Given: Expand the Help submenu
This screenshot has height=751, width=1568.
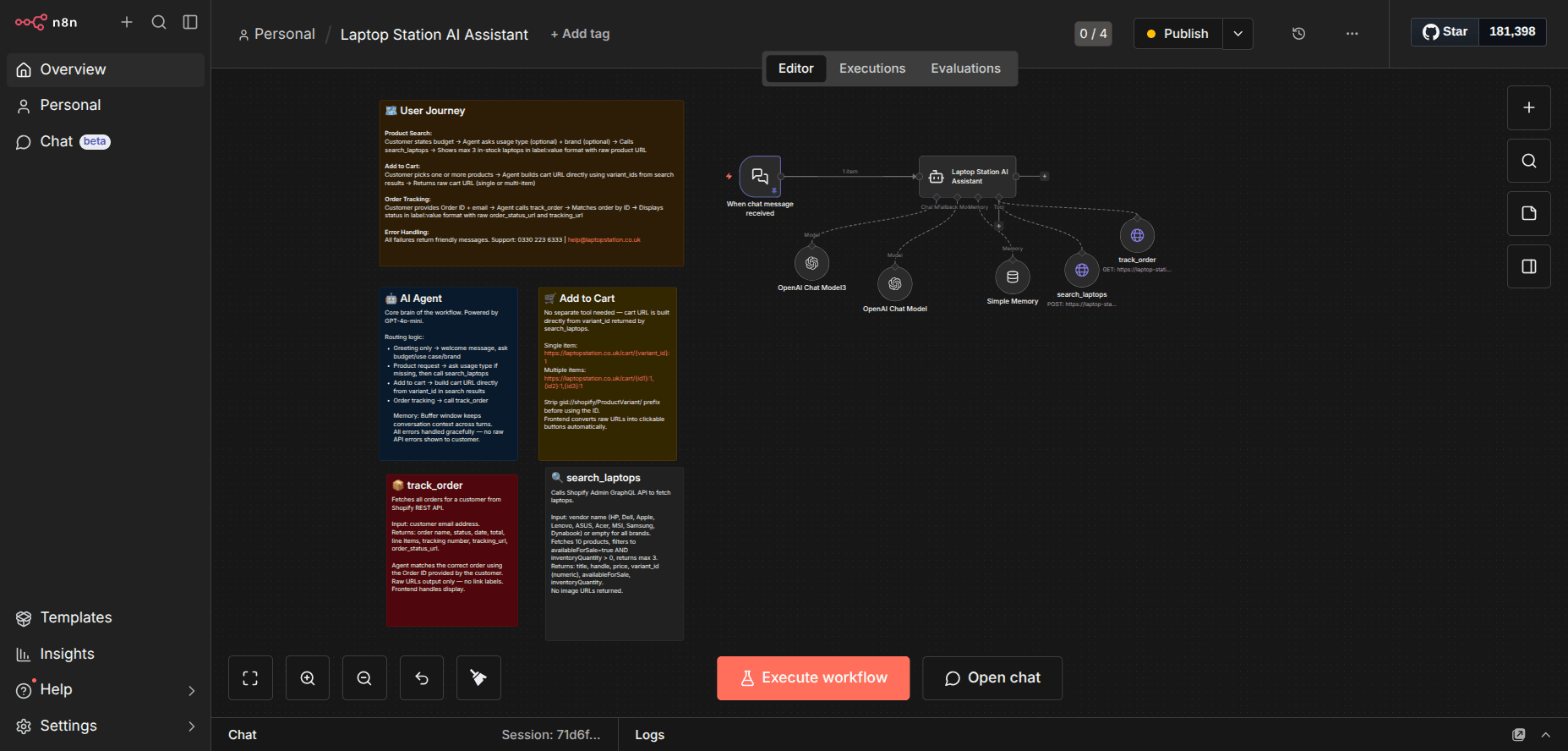Looking at the screenshot, I should (x=191, y=690).
